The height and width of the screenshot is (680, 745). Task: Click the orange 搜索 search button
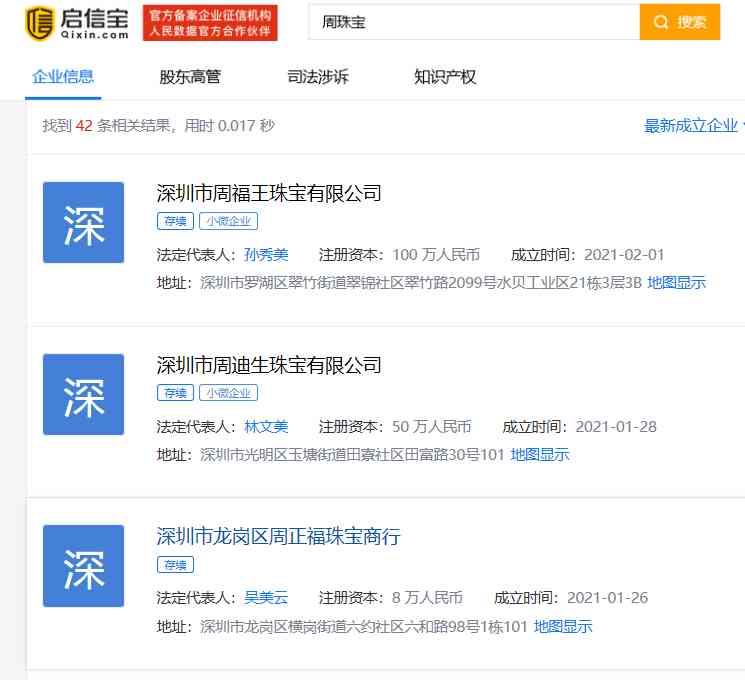pyautogui.click(x=680, y=22)
